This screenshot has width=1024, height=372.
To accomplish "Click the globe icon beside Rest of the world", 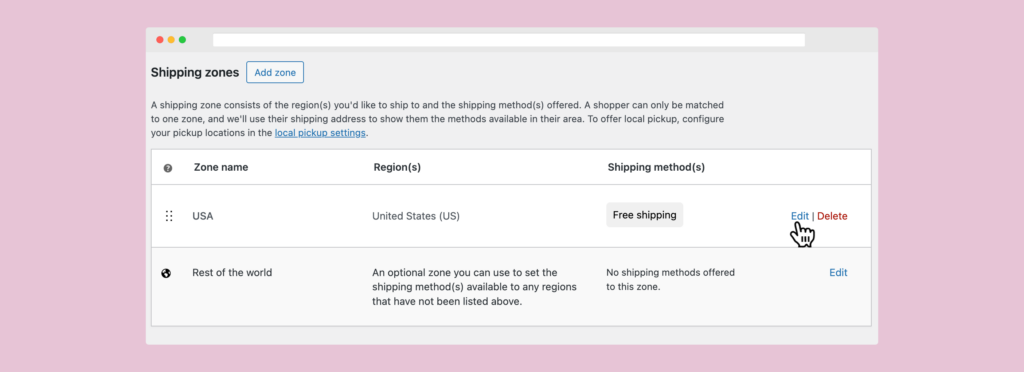I will pos(166,273).
